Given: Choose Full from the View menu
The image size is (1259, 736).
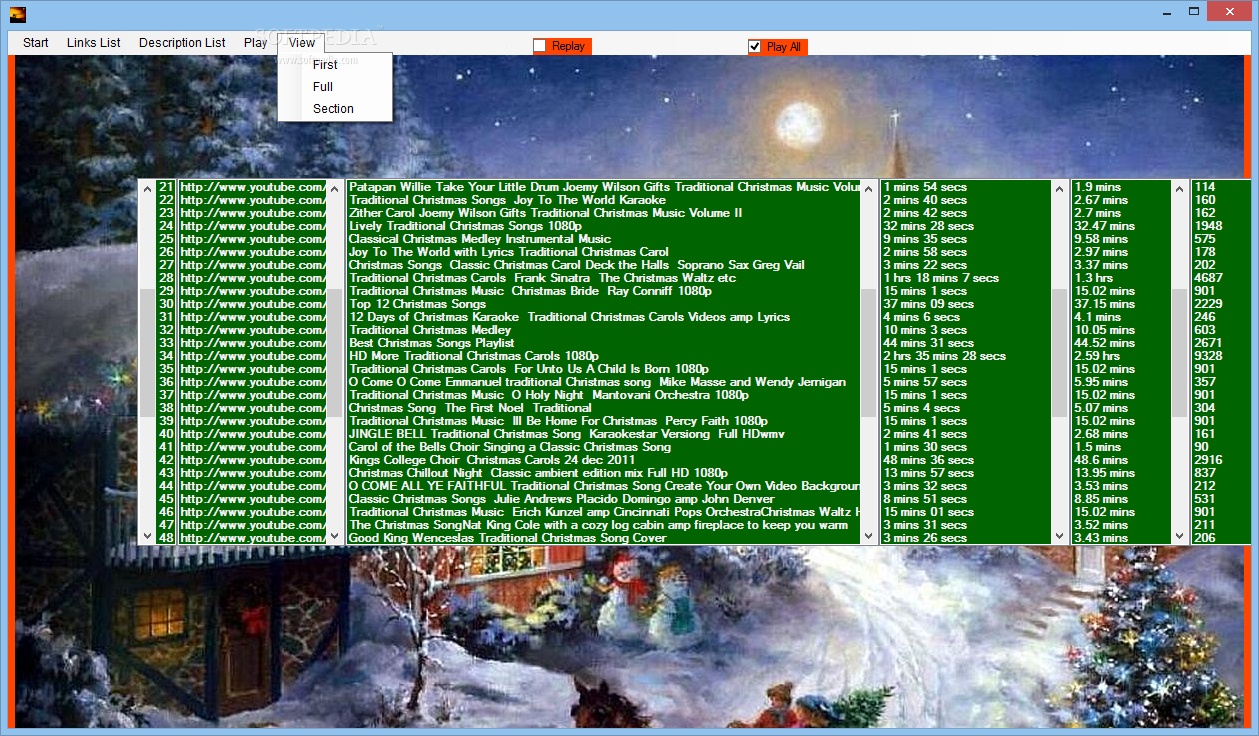Looking at the screenshot, I should (x=322, y=87).
